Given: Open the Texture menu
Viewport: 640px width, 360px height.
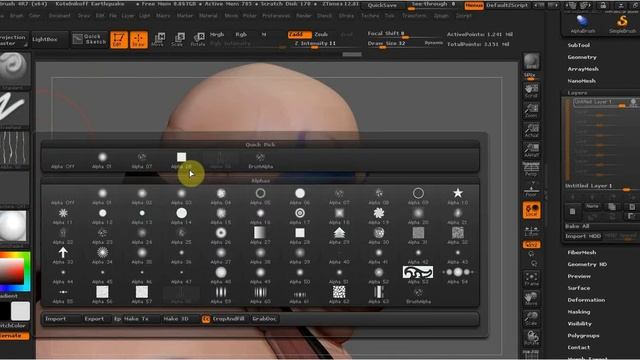Looking at the screenshot, I should pos(370,16).
